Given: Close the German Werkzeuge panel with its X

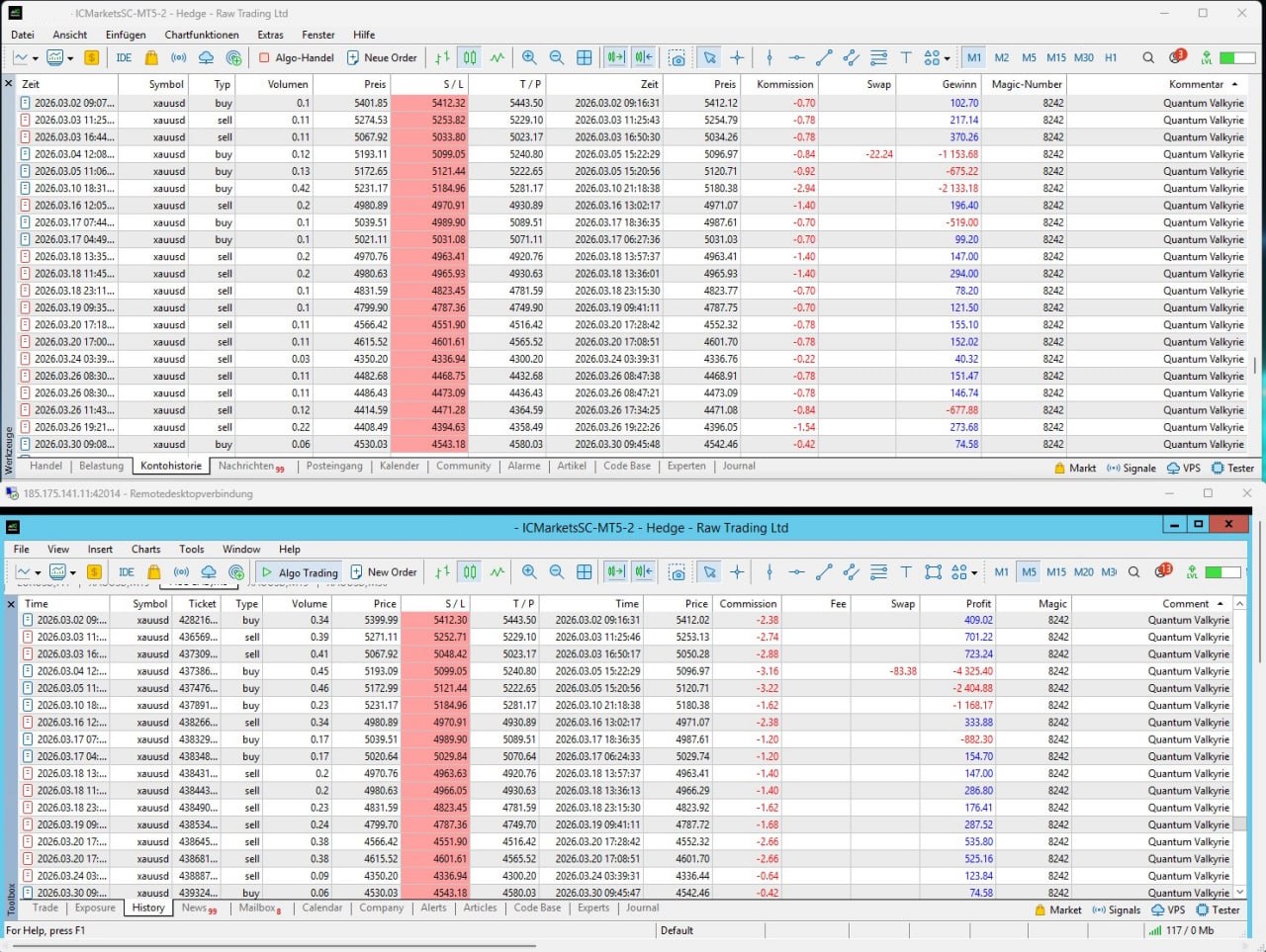Looking at the screenshot, I should tap(9, 84).
